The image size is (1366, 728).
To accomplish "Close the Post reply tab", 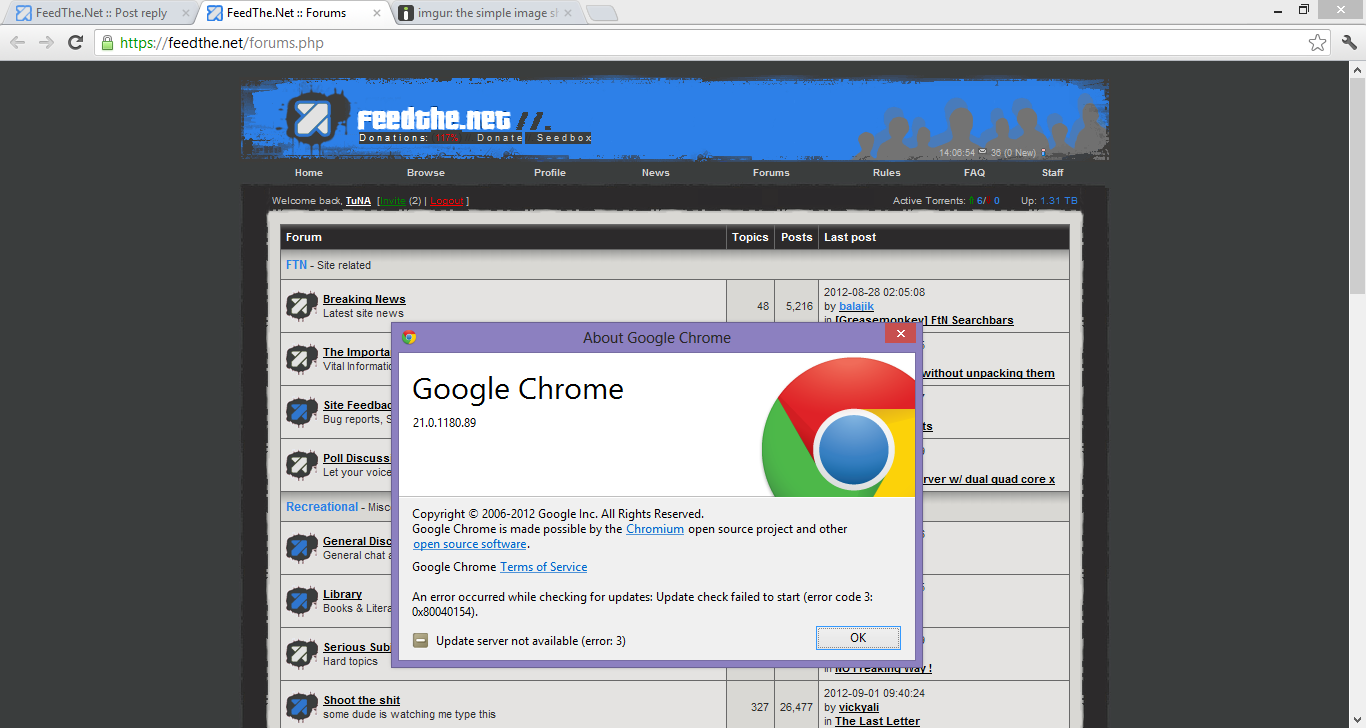I will [x=185, y=13].
